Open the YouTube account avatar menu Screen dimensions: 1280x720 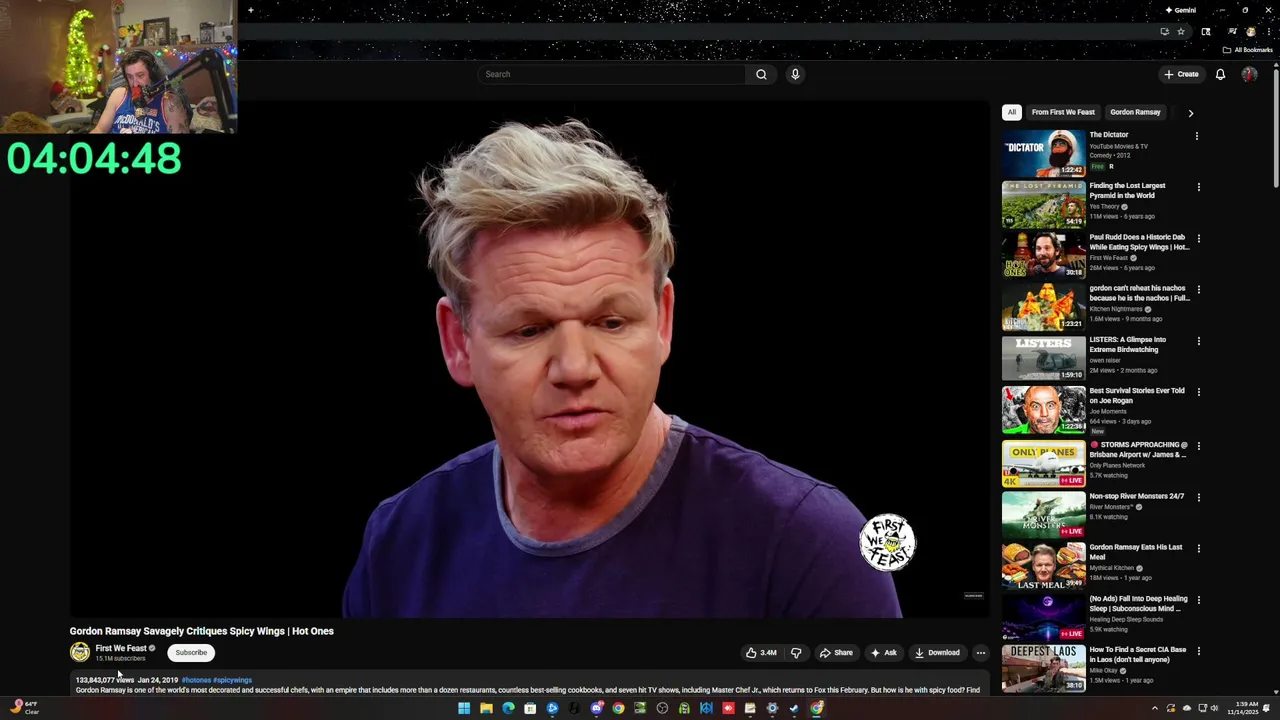point(1249,74)
